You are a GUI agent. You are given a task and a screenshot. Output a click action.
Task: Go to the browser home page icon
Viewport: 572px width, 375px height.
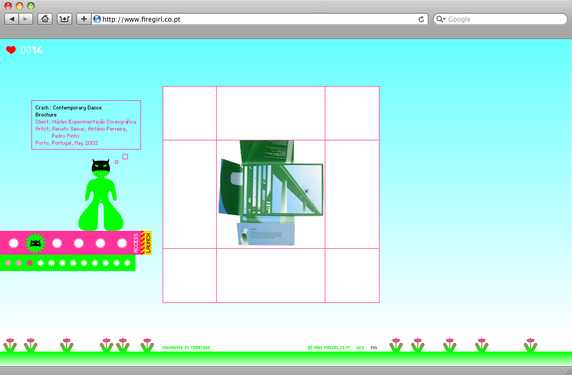pos(45,19)
